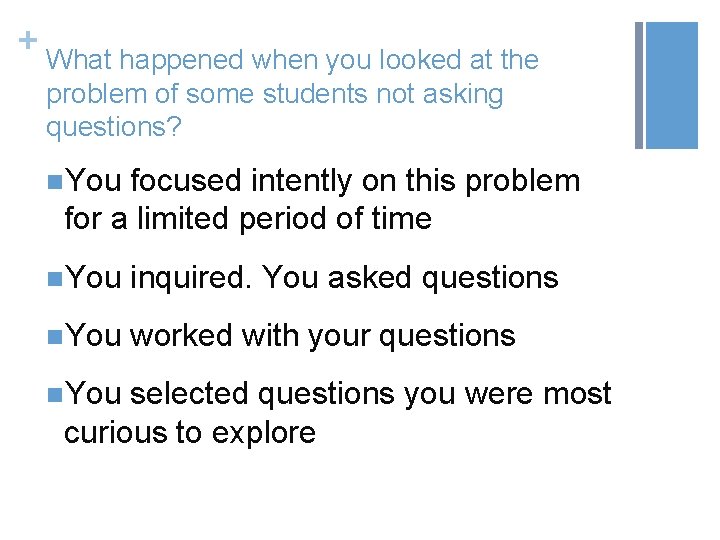The height and width of the screenshot is (540, 720).
Task: Click the line 'for a limited period of time'
Action: tap(247, 217)
